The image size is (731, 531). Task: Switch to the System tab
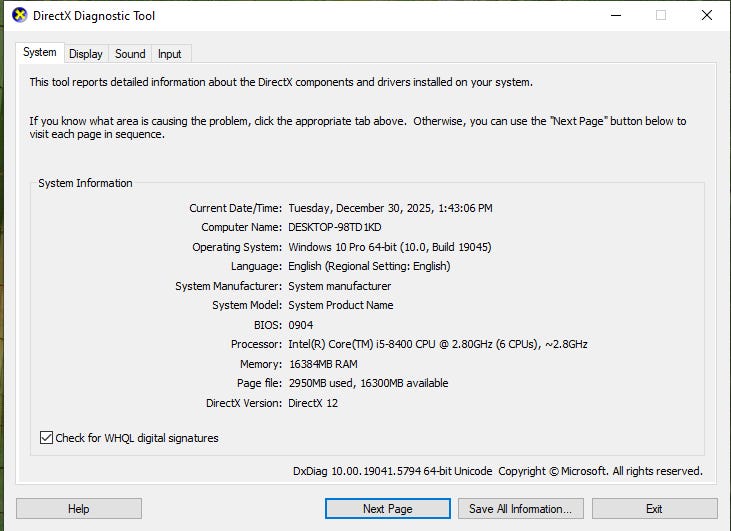pos(40,52)
